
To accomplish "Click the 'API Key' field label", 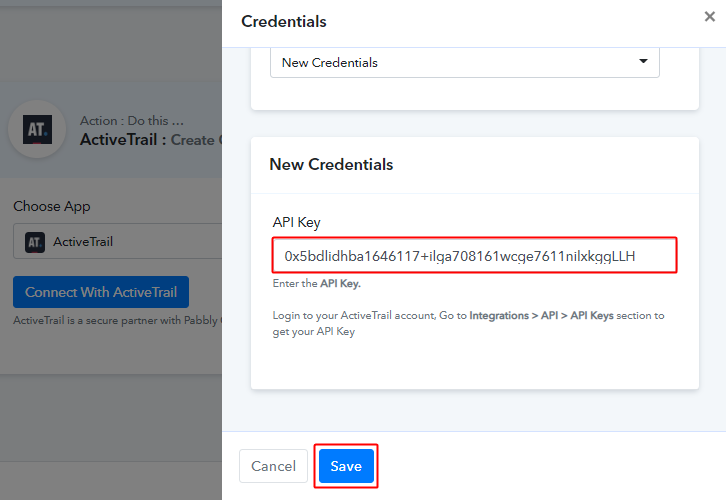I will [x=296, y=223].
